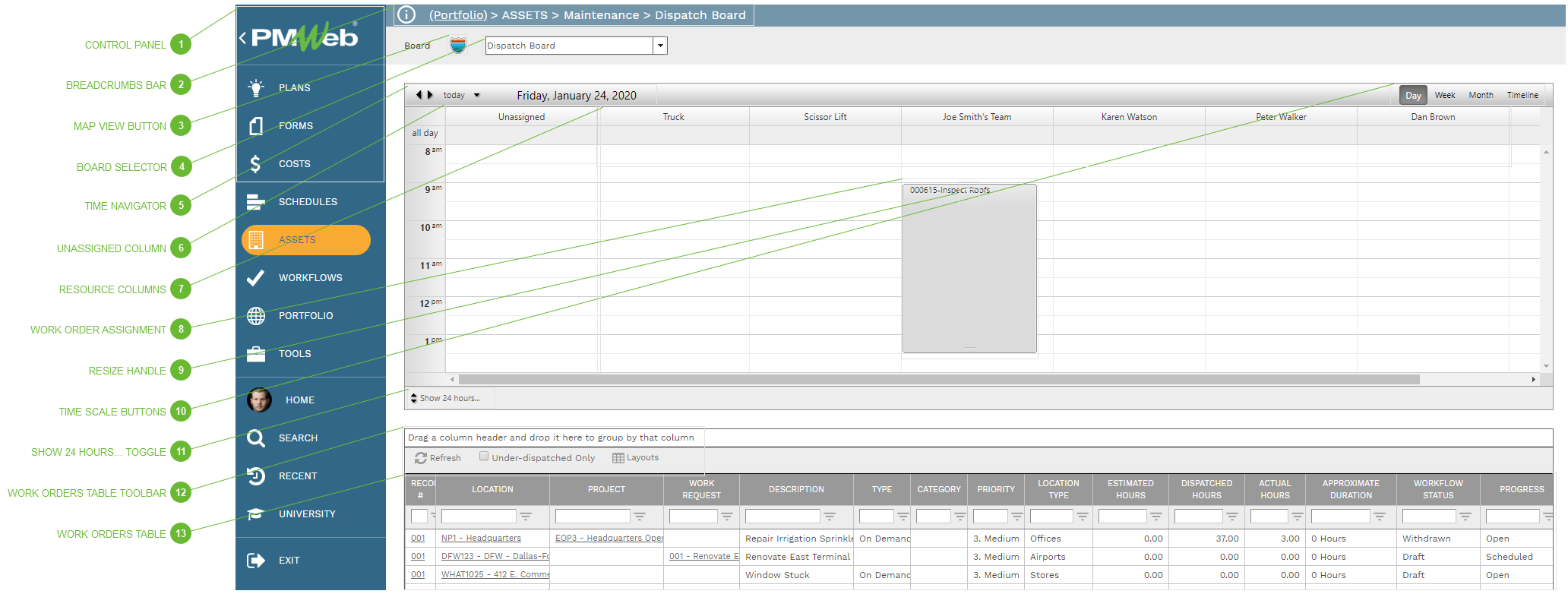Screen dimensions: 1568x594
Task: Open the Plans lightbulb menu
Action: point(257,87)
